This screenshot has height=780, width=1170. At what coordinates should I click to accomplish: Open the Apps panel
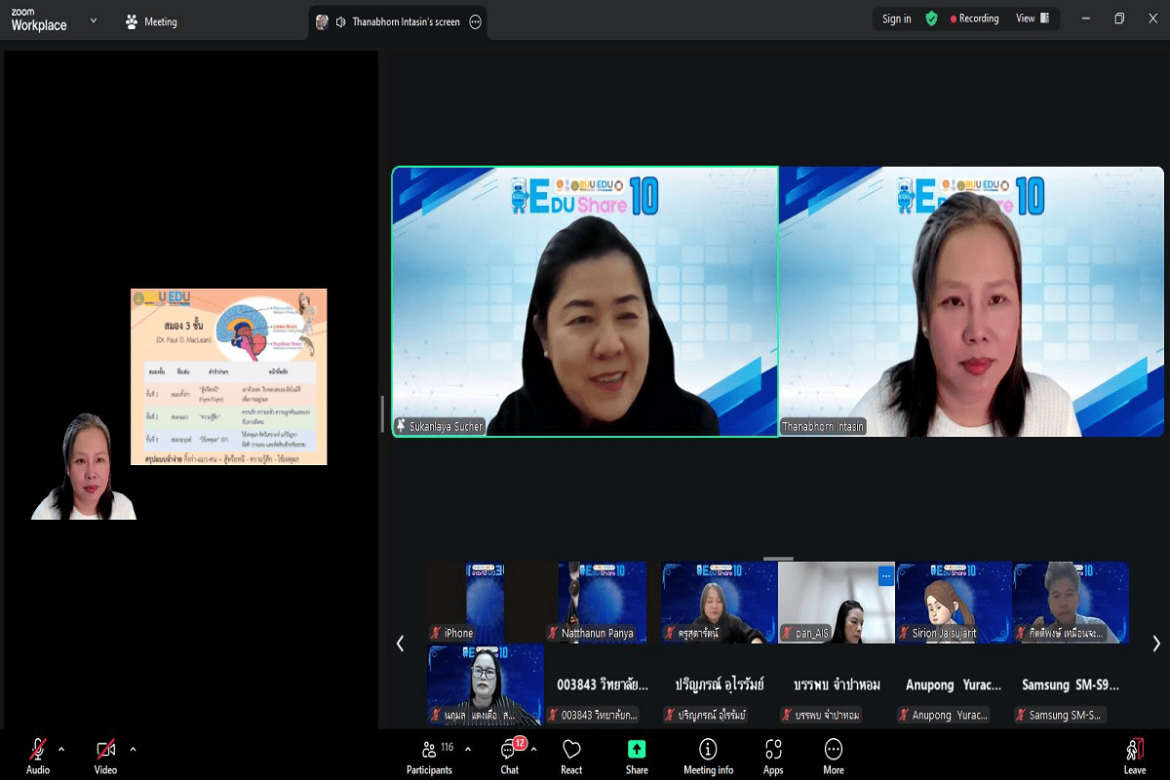pos(773,755)
